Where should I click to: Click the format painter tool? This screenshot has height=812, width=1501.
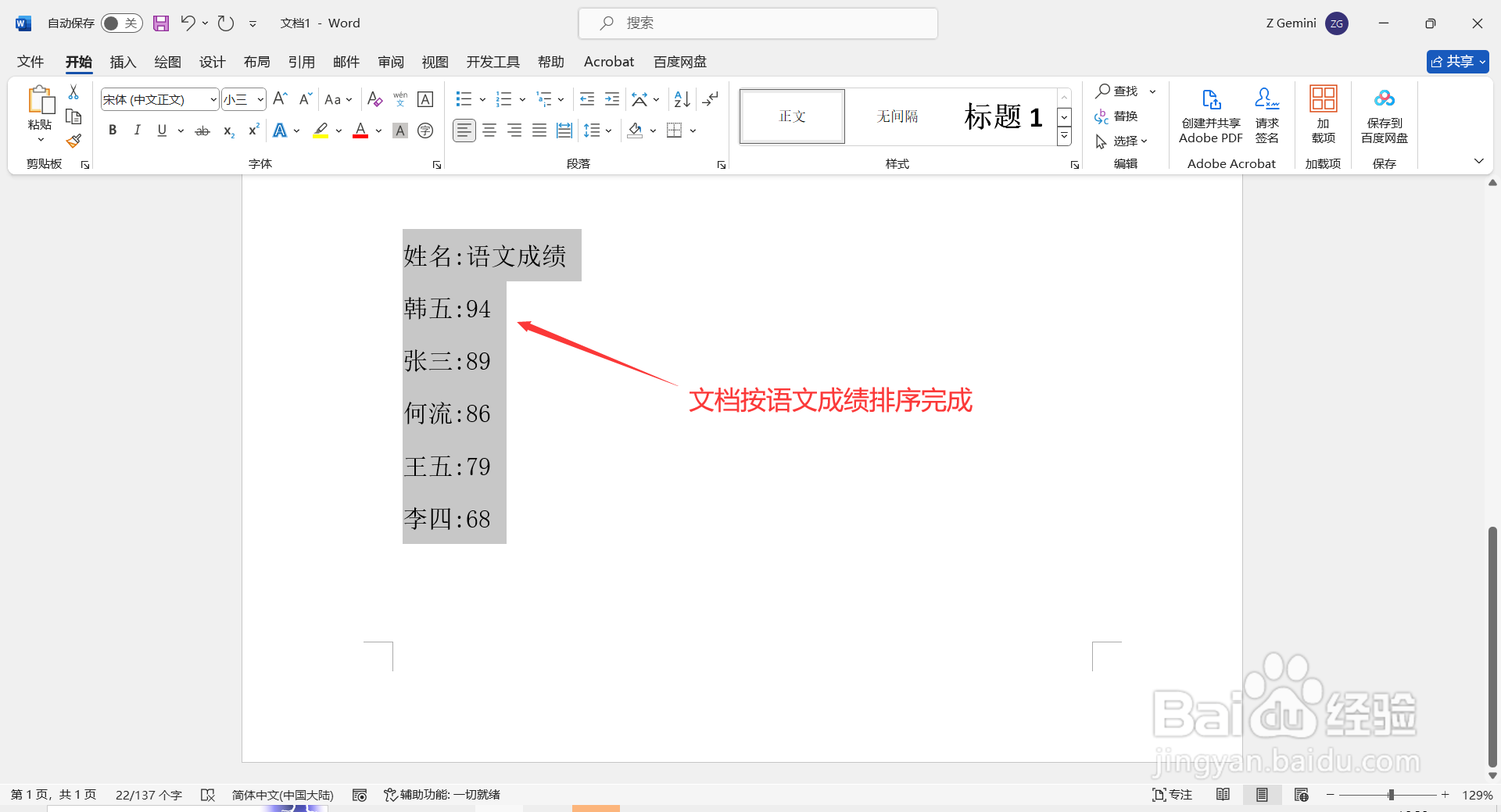[73, 141]
